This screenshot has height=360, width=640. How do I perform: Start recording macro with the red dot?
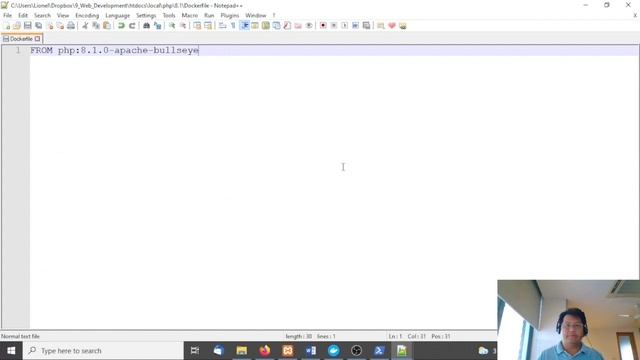323,26
